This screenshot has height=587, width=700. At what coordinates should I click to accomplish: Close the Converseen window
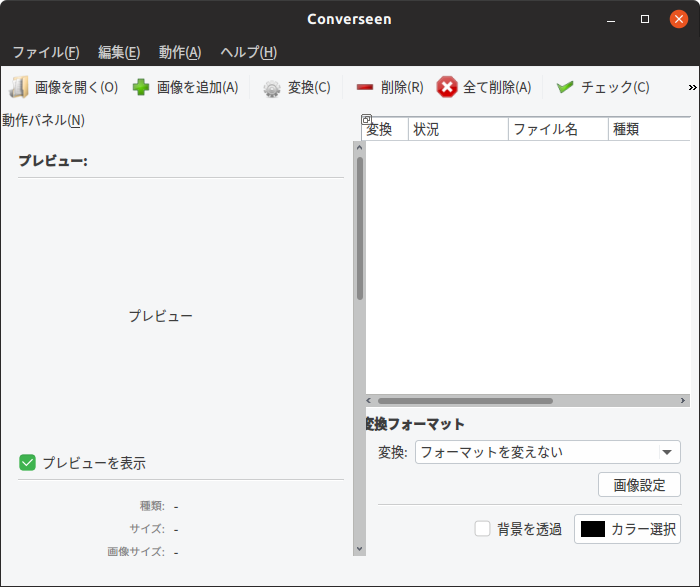[679, 19]
